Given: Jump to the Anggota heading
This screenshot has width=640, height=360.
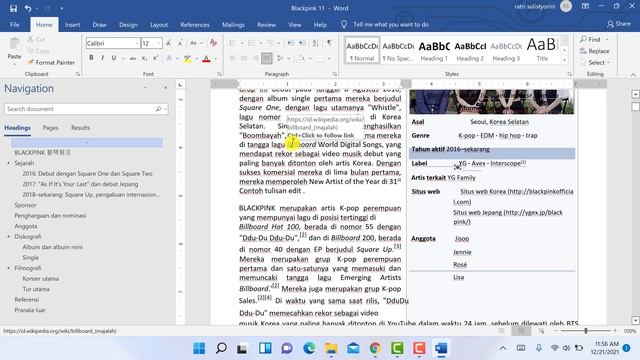Looking at the screenshot, I should pos(26,226).
